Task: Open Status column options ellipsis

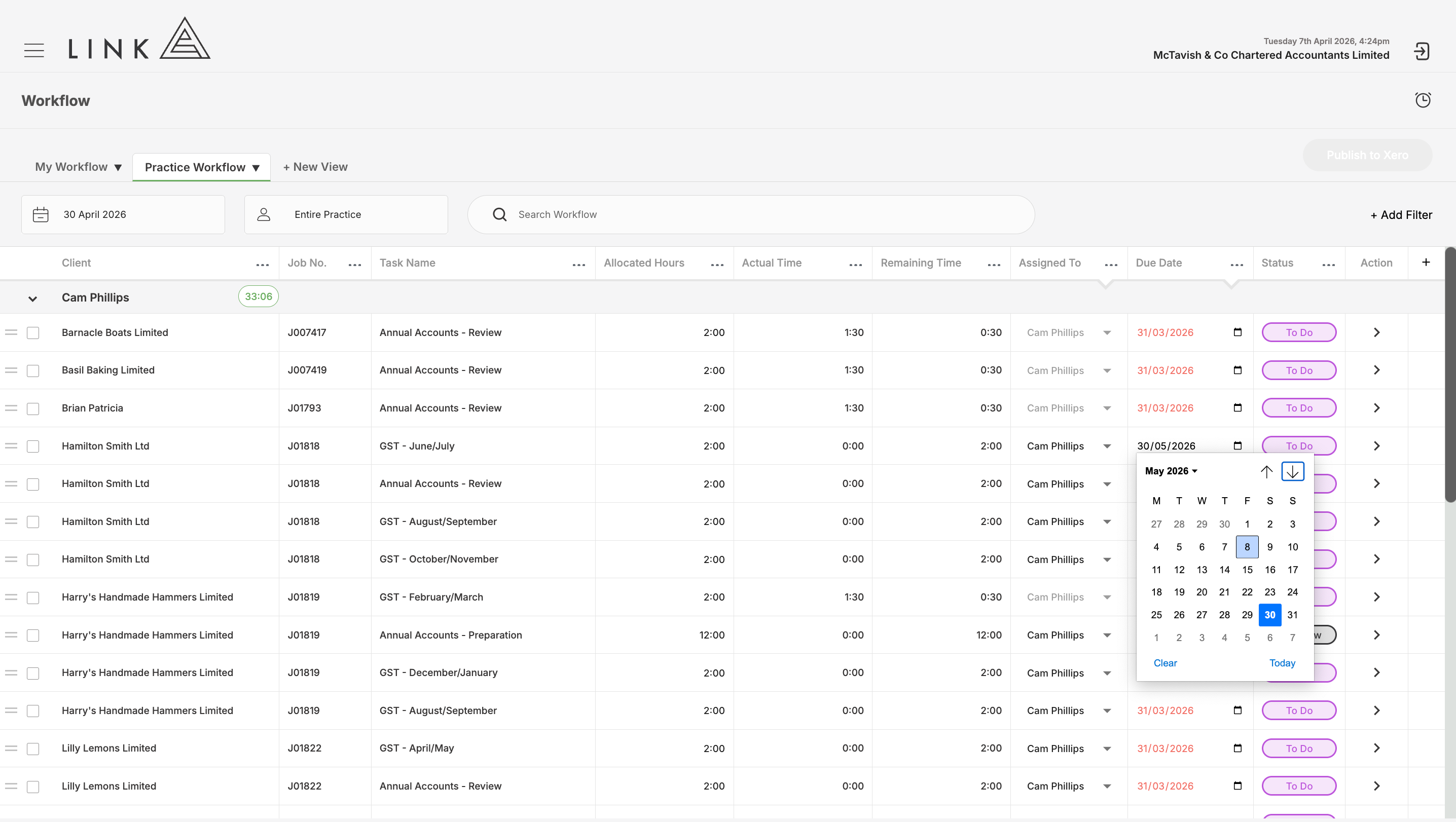Action: [1329, 265]
